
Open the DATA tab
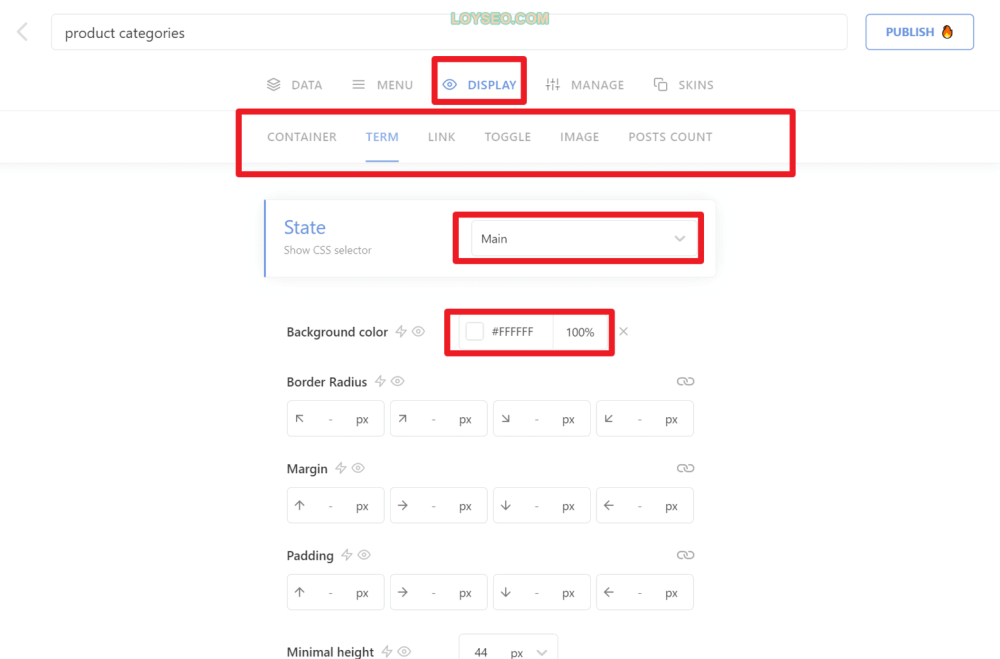(x=295, y=85)
